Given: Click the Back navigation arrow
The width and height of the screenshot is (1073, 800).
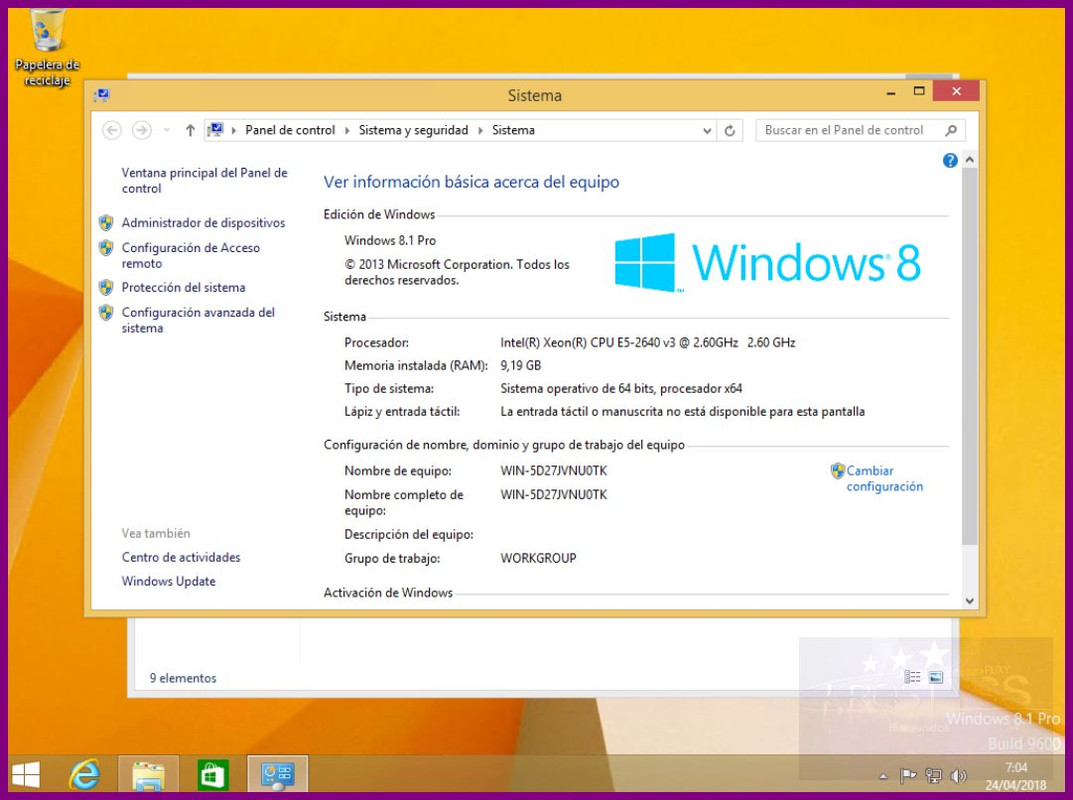Looking at the screenshot, I should (x=112, y=130).
